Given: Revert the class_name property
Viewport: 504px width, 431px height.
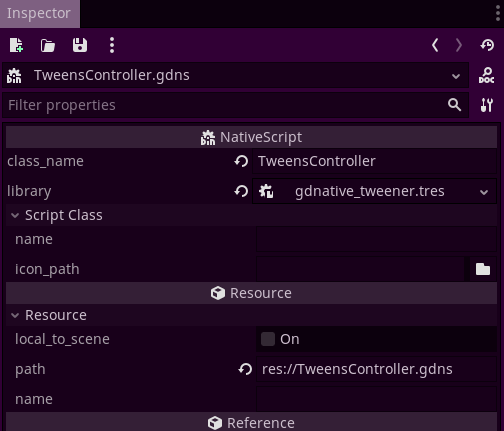Looking at the screenshot, I should (x=241, y=161).
